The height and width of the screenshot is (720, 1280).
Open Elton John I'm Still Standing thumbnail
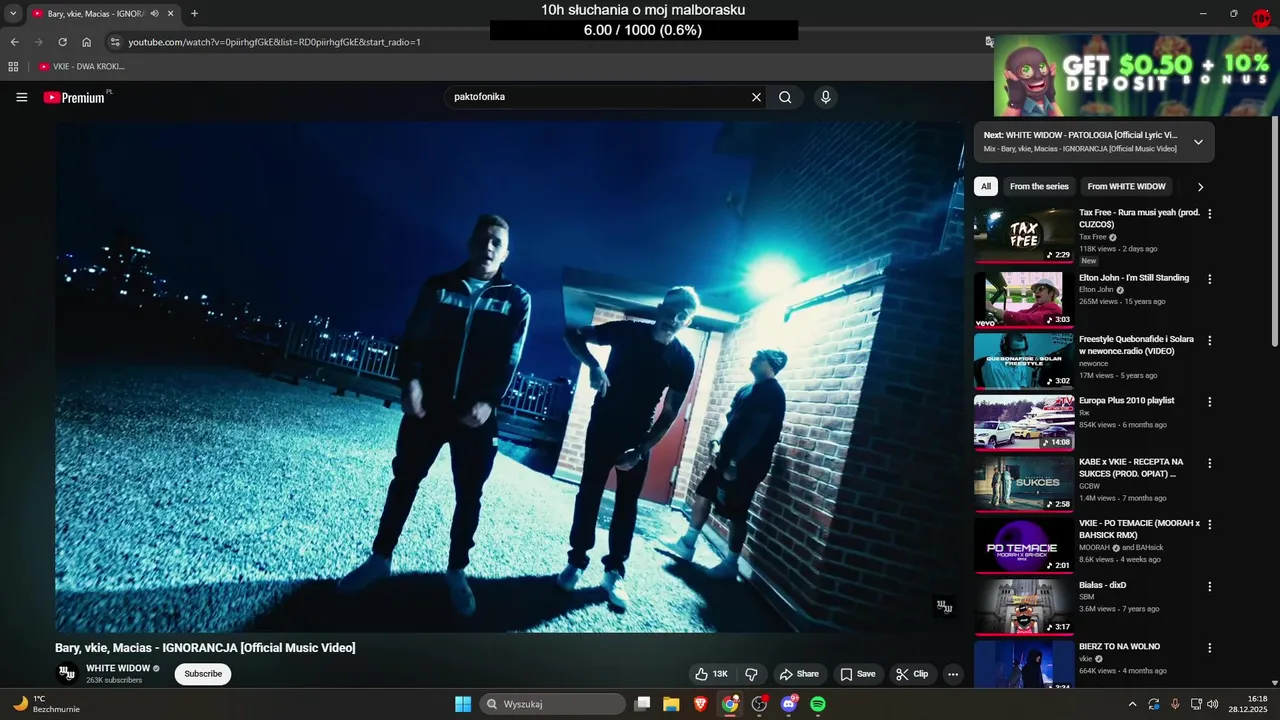(1024, 300)
